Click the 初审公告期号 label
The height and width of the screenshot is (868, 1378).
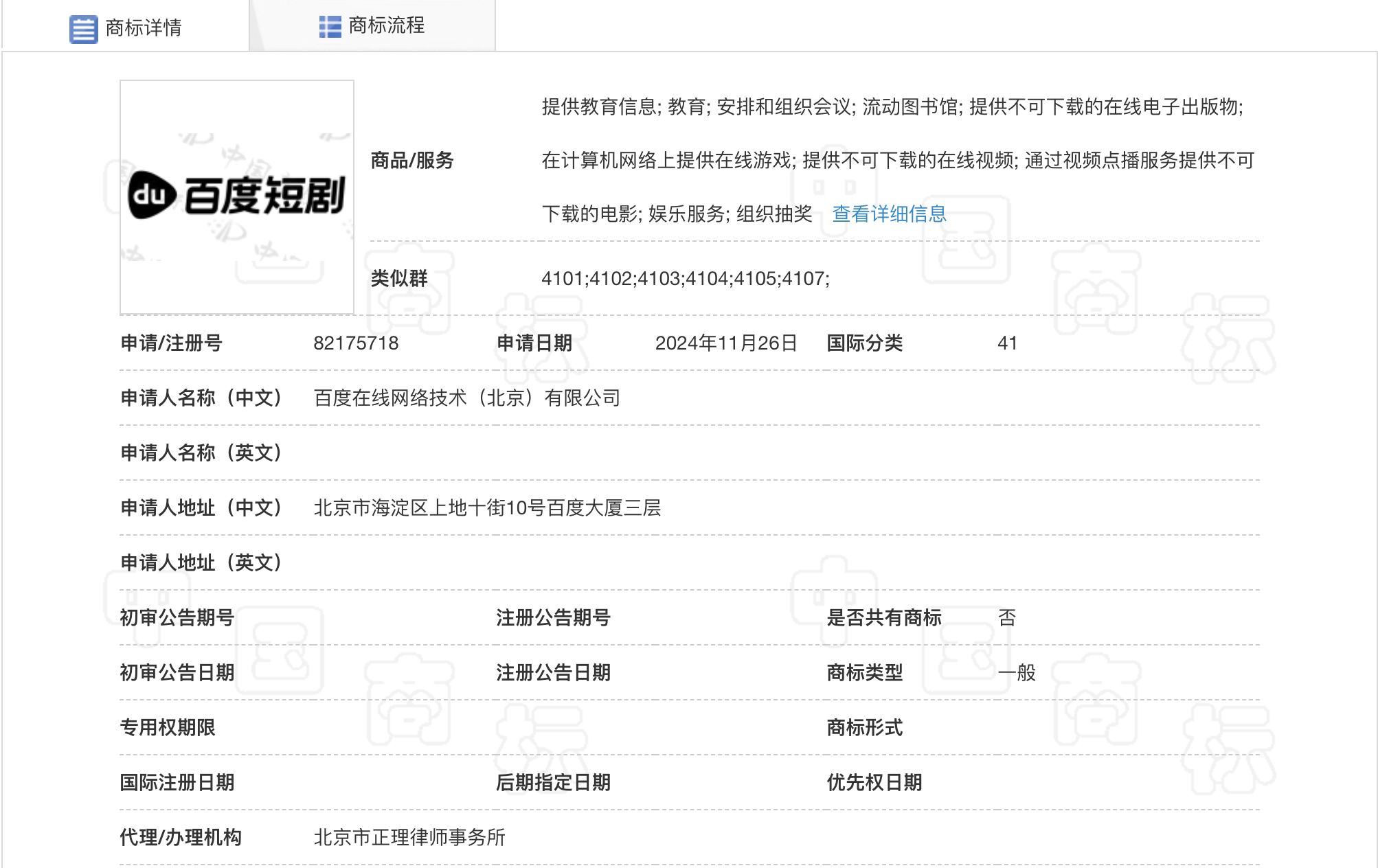tap(177, 618)
